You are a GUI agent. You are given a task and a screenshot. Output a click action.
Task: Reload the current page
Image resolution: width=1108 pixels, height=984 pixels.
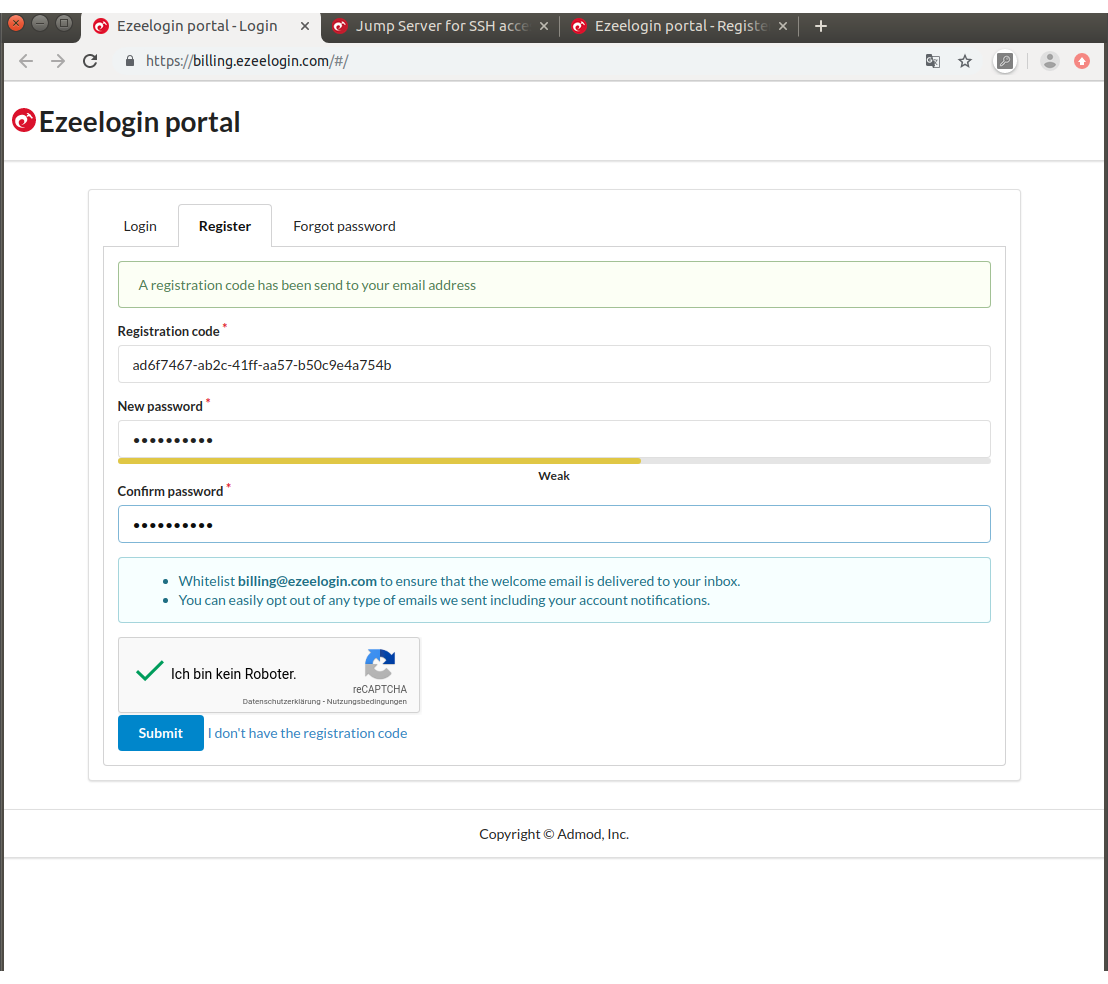pyautogui.click(x=90, y=61)
